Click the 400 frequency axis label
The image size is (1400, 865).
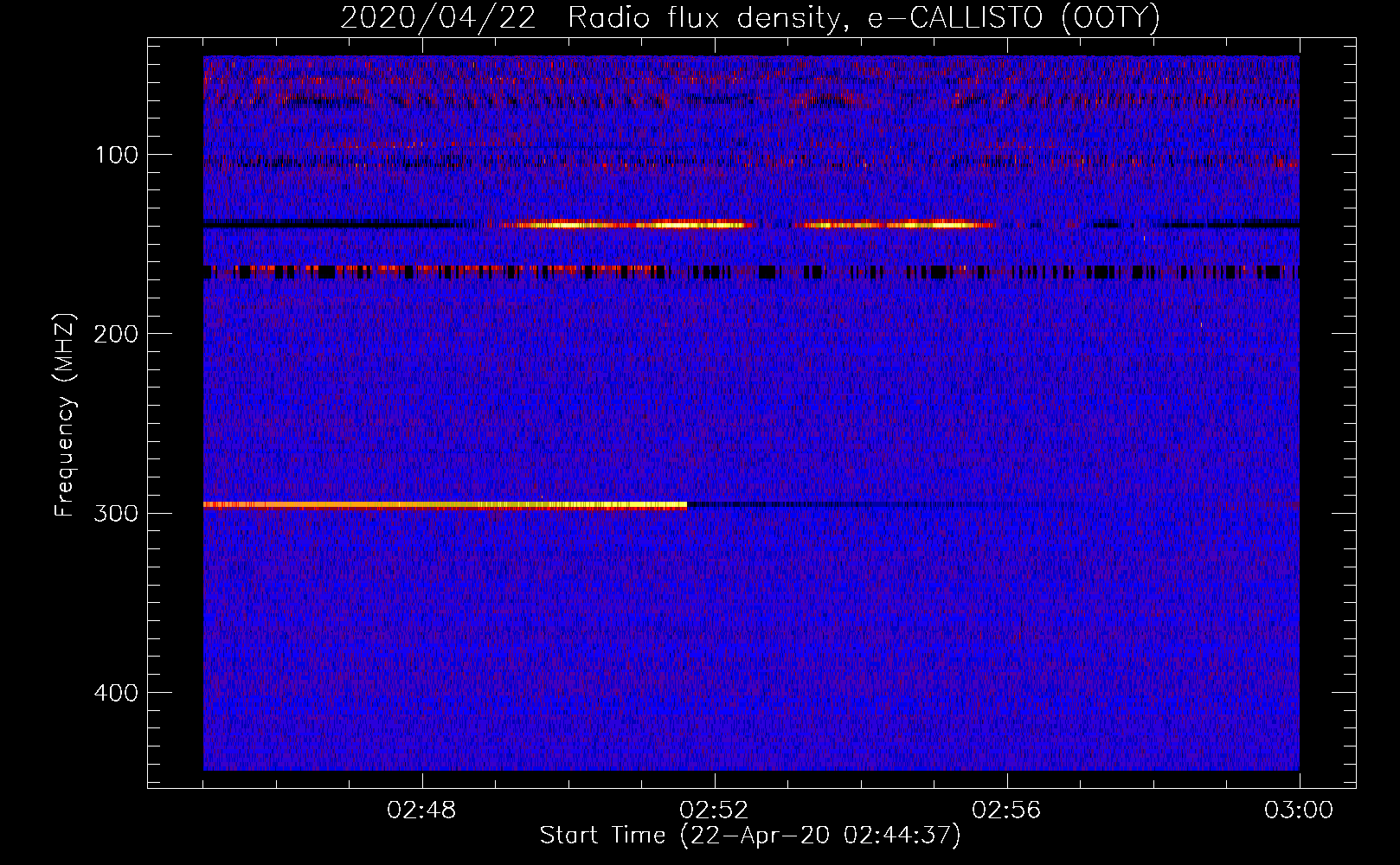(x=117, y=693)
